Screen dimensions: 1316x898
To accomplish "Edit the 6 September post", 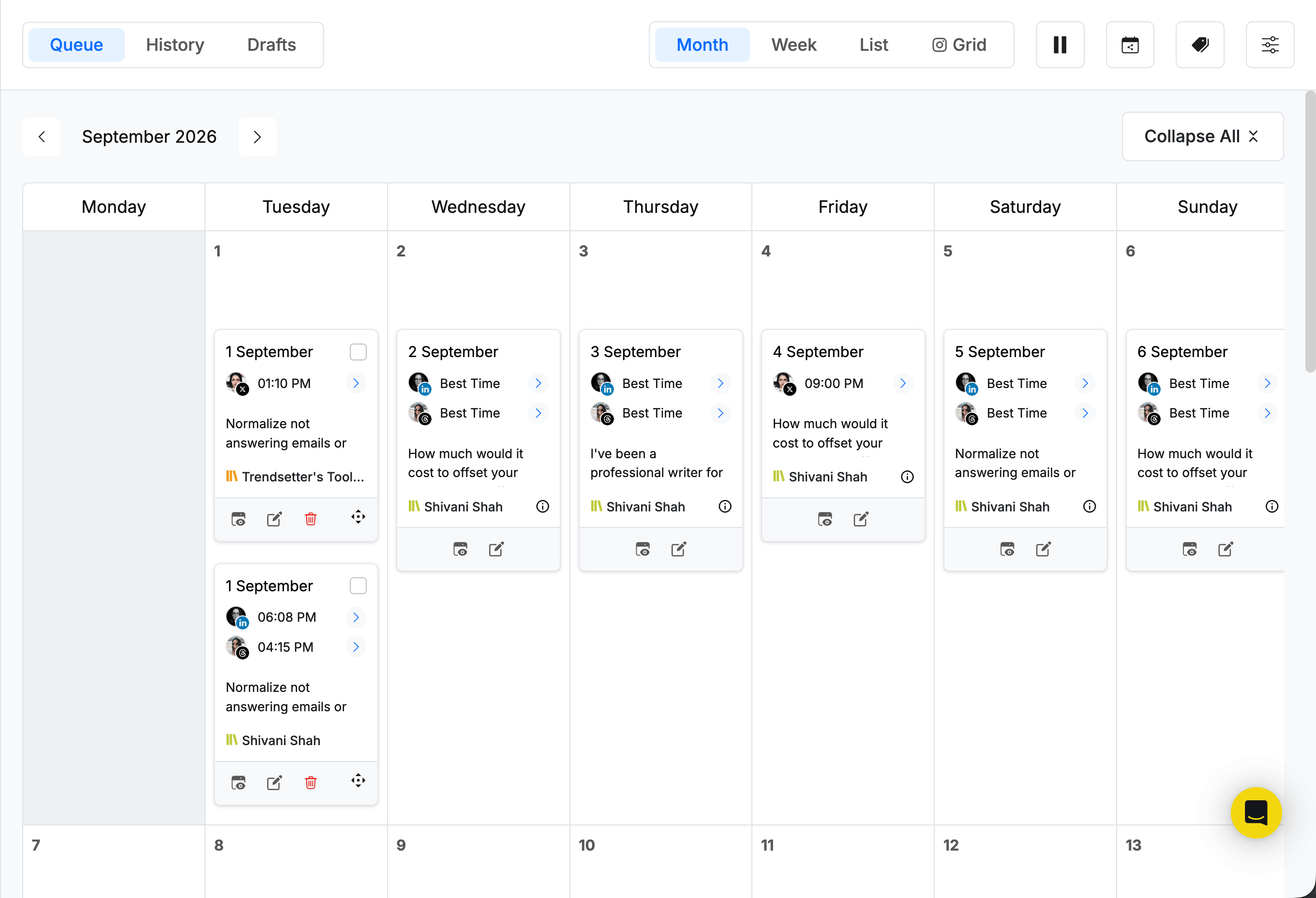I will pyautogui.click(x=1226, y=549).
